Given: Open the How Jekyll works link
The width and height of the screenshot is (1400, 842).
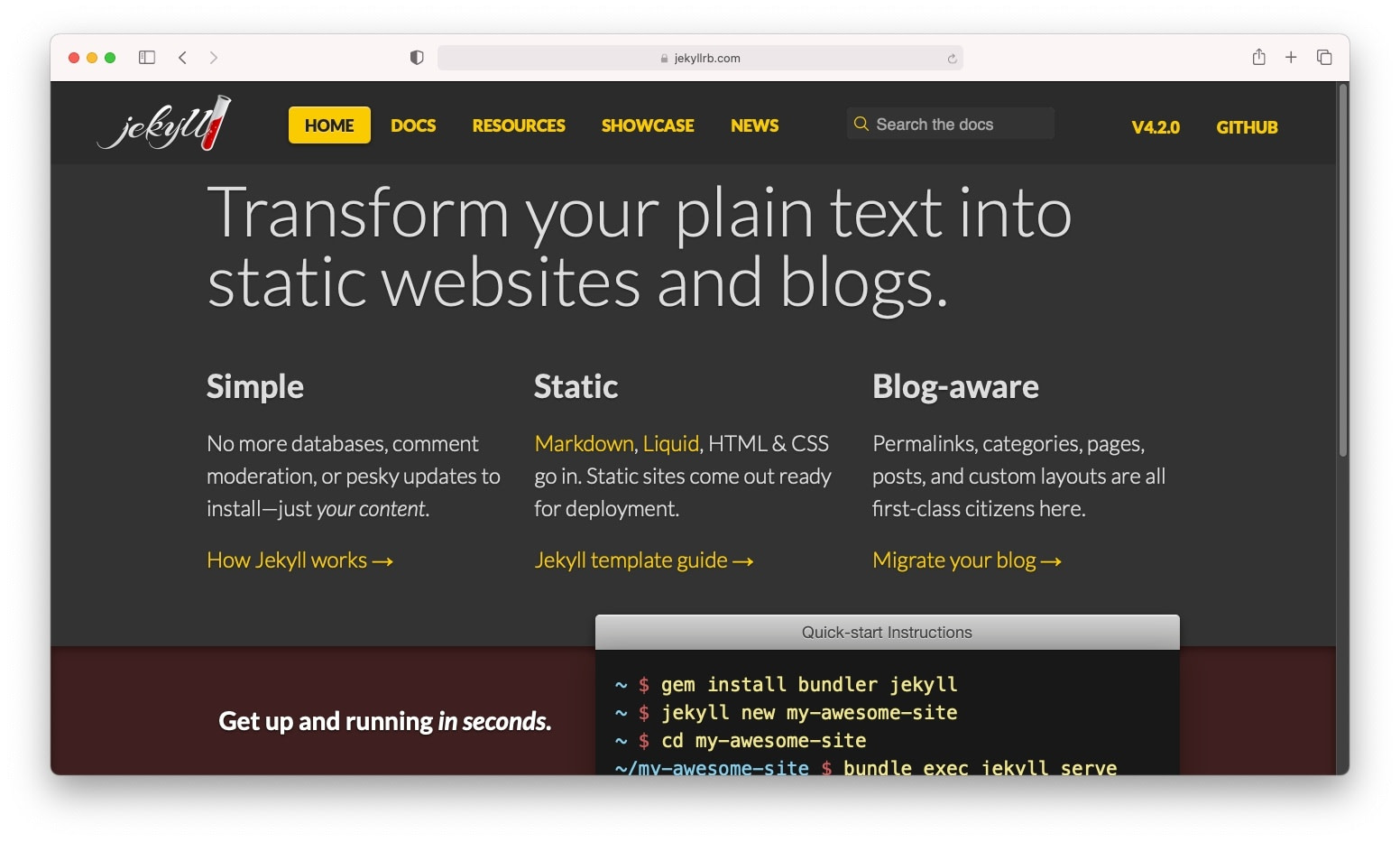Looking at the screenshot, I should click(x=299, y=560).
